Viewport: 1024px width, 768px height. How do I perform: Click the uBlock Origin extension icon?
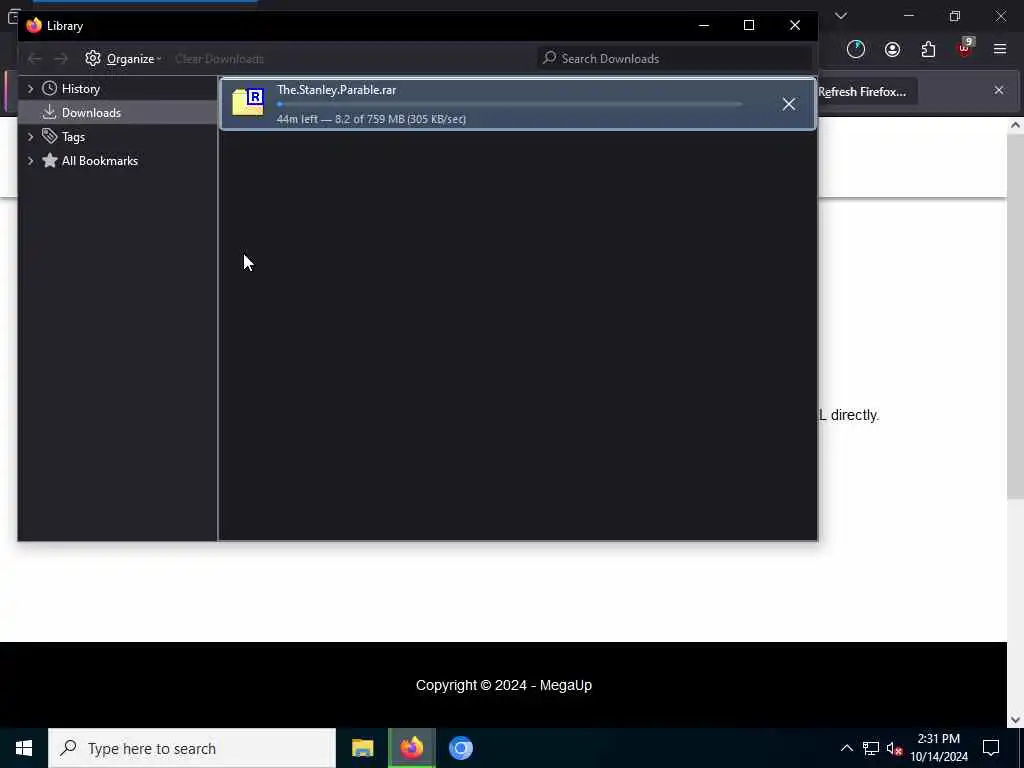click(965, 49)
